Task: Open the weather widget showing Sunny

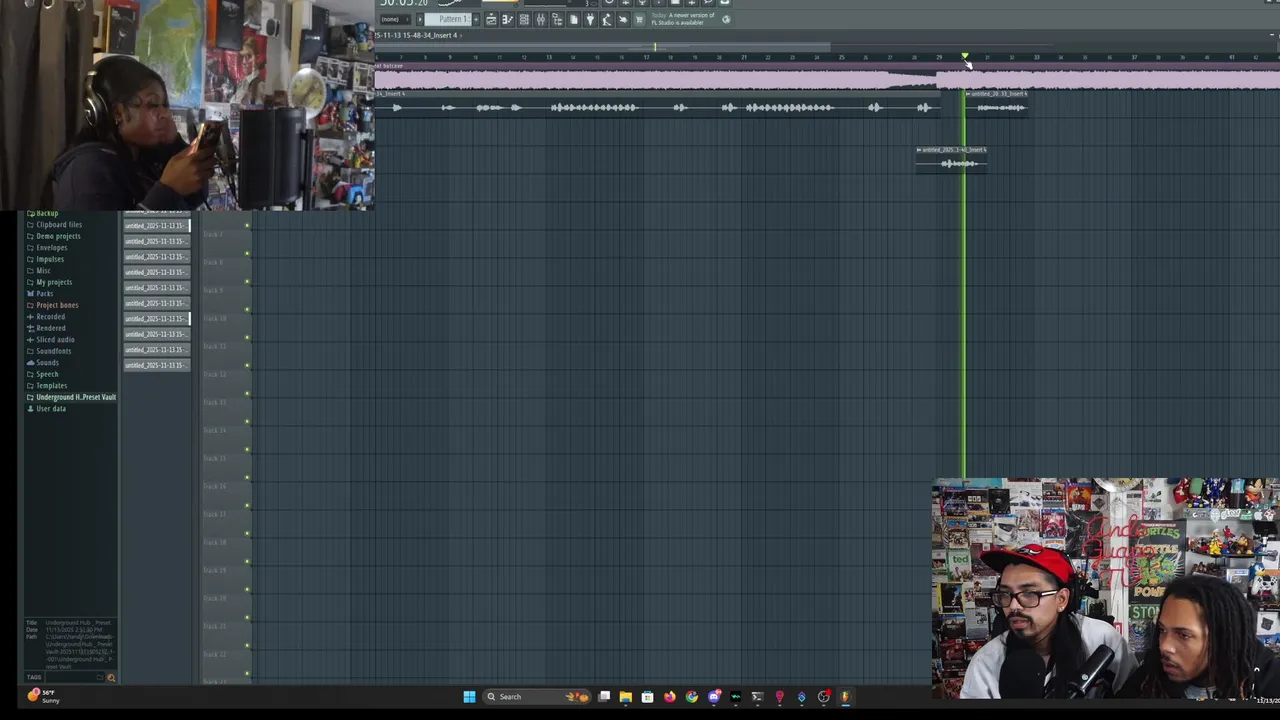Action: [x=43, y=696]
